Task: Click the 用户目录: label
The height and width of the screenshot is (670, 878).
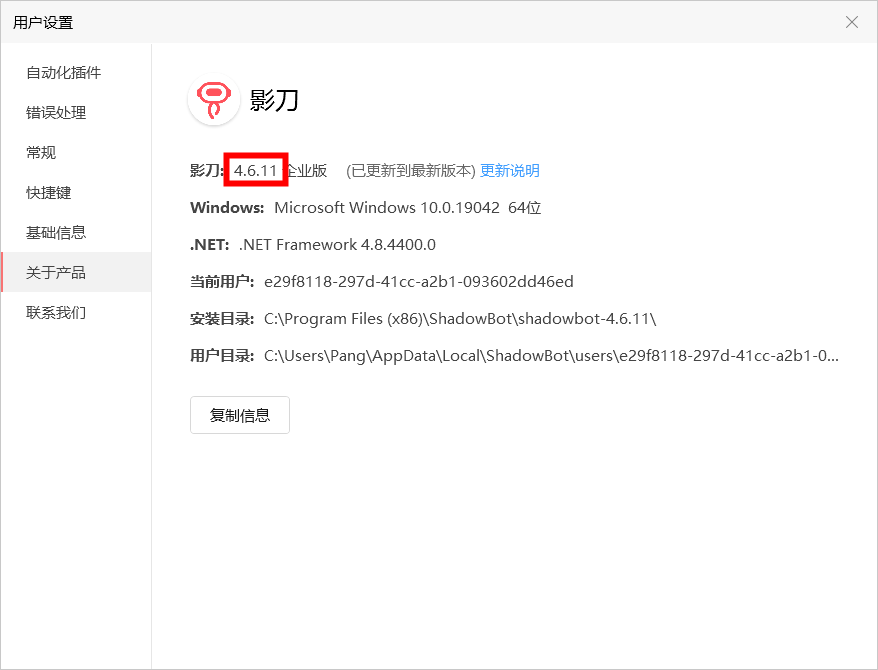Action: [222, 355]
